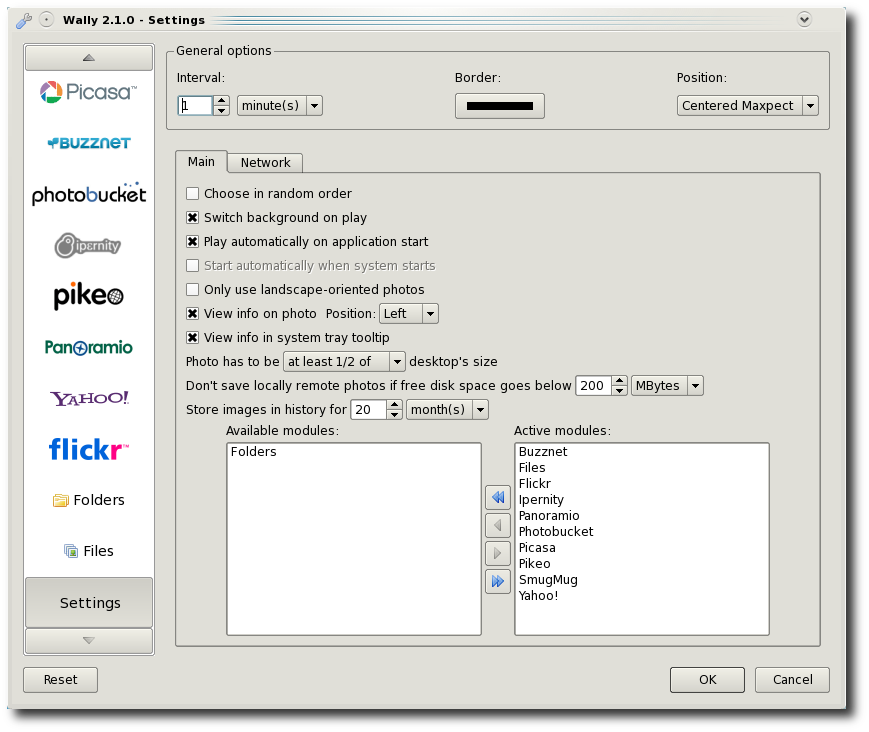Screen dimensions: 869x732
Task: Click inside the Interval input field
Action: click(195, 105)
